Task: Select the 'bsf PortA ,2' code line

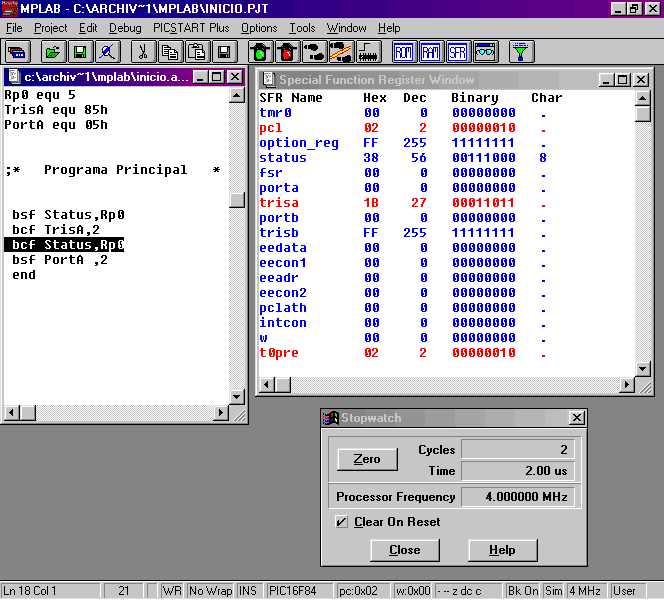Action: (x=62, y=260)
